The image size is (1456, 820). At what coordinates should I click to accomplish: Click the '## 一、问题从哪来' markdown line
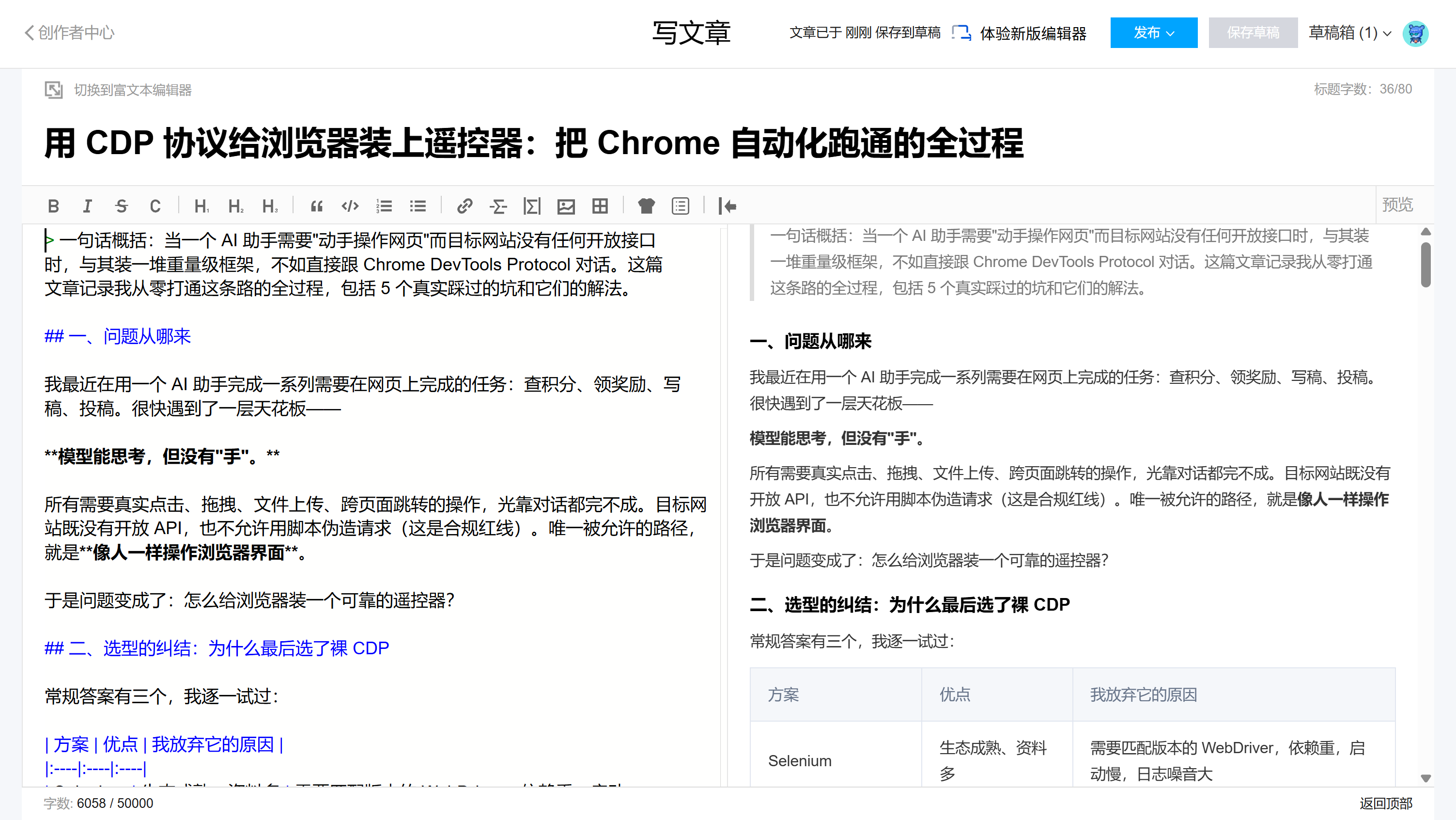tap(118, 336)
